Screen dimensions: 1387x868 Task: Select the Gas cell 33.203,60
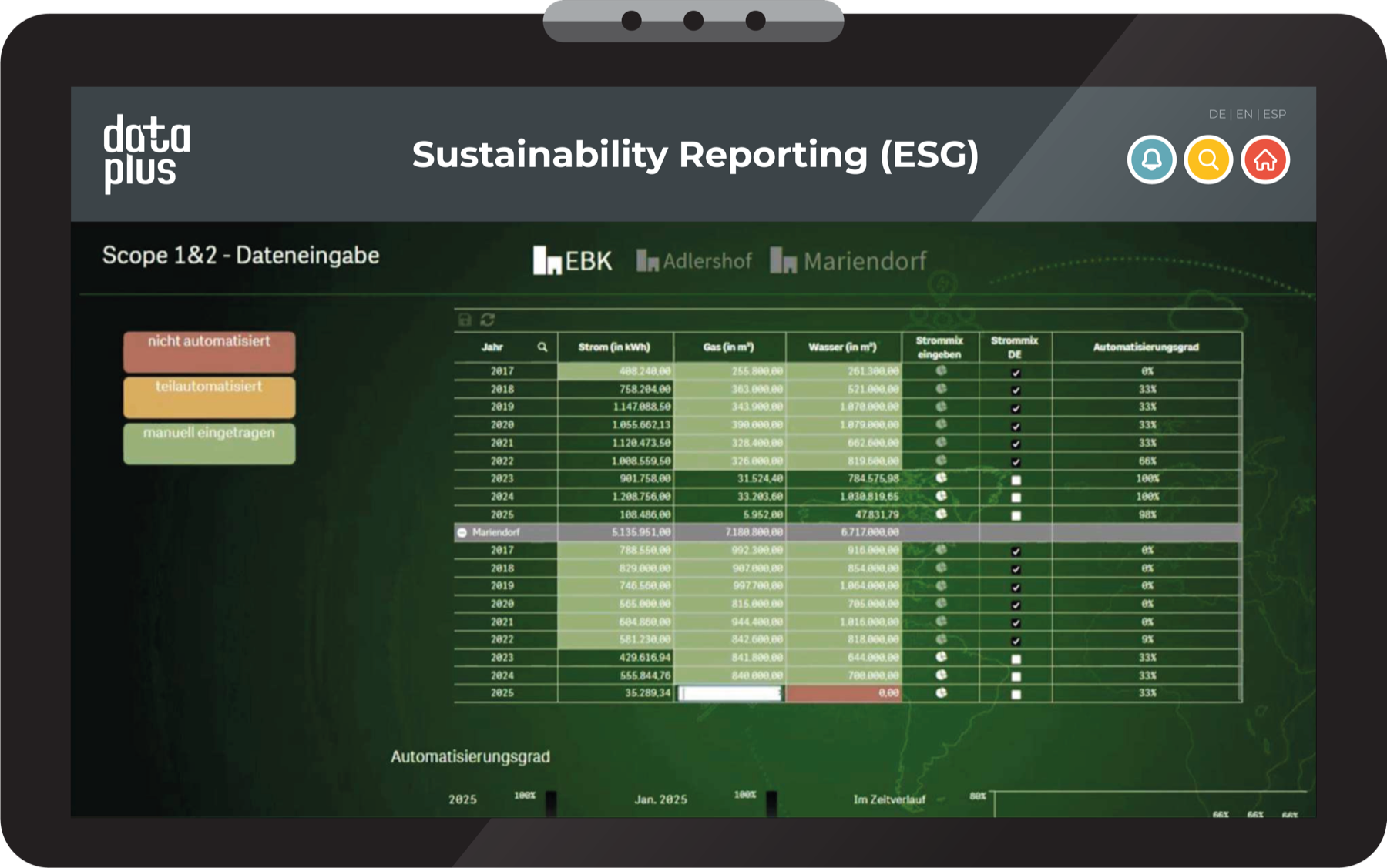(x=729, y=496)
